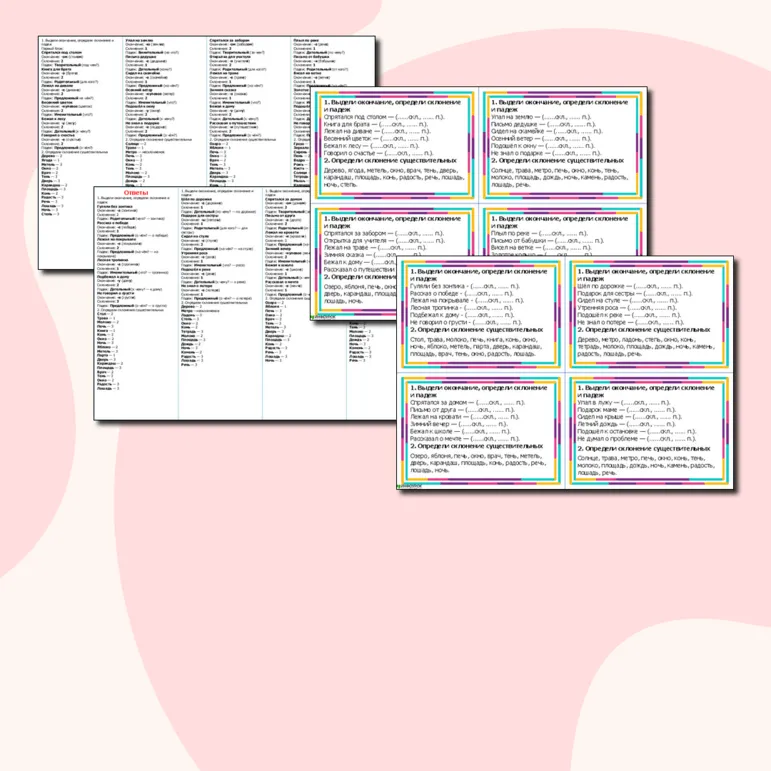This screenshot has height=771, width=771.
Task: Click the line 'Книга для брата'
Action: tap(376, 124)
